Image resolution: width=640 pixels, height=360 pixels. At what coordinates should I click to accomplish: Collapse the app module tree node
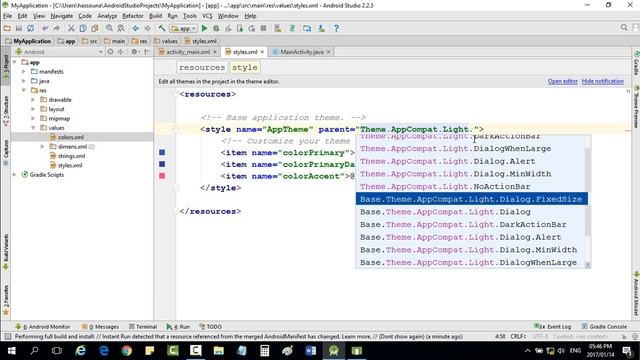click(x=15, y=62)
